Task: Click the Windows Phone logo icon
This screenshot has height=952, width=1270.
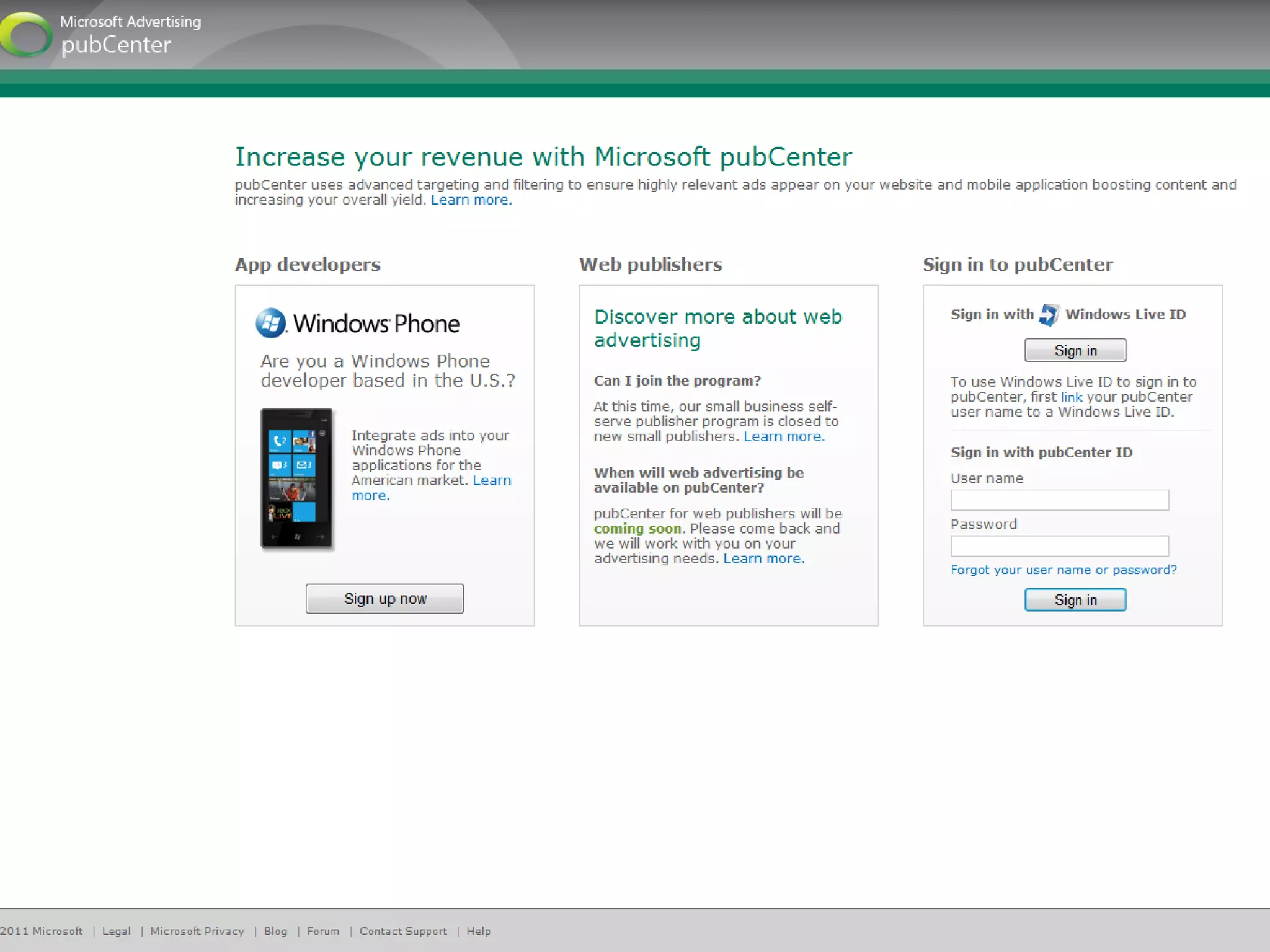Action: pyautogui.click(x=271, y=323)
